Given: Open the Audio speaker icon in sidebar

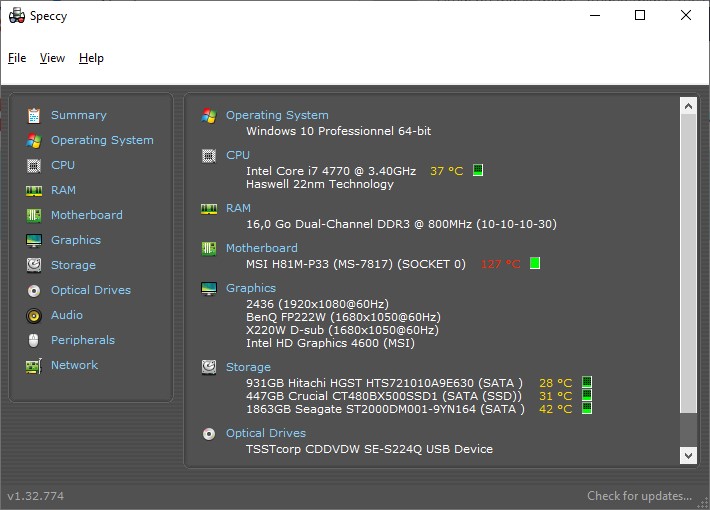Looking at the screenshot, I should [34, 315].
